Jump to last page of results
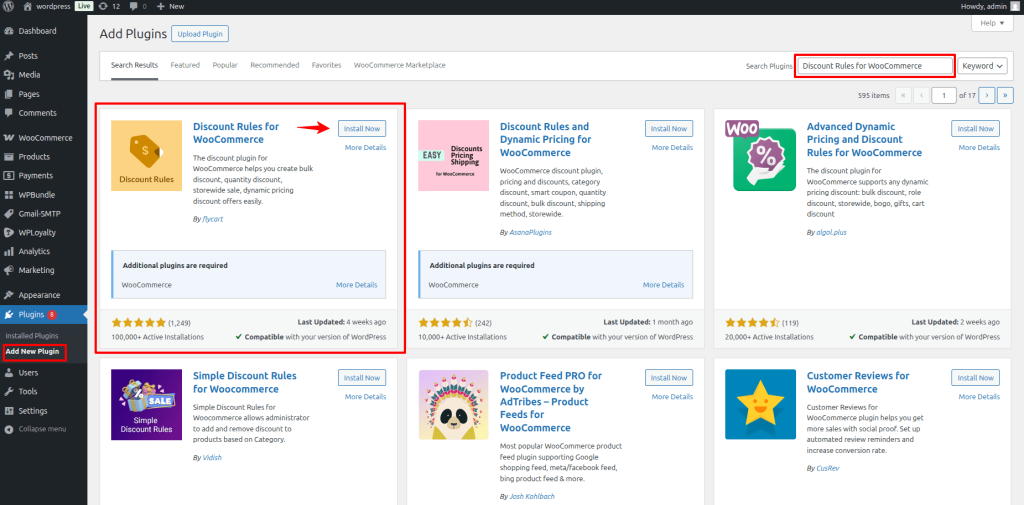The width and height of the screenshot is (1024, 505). 1004,95
